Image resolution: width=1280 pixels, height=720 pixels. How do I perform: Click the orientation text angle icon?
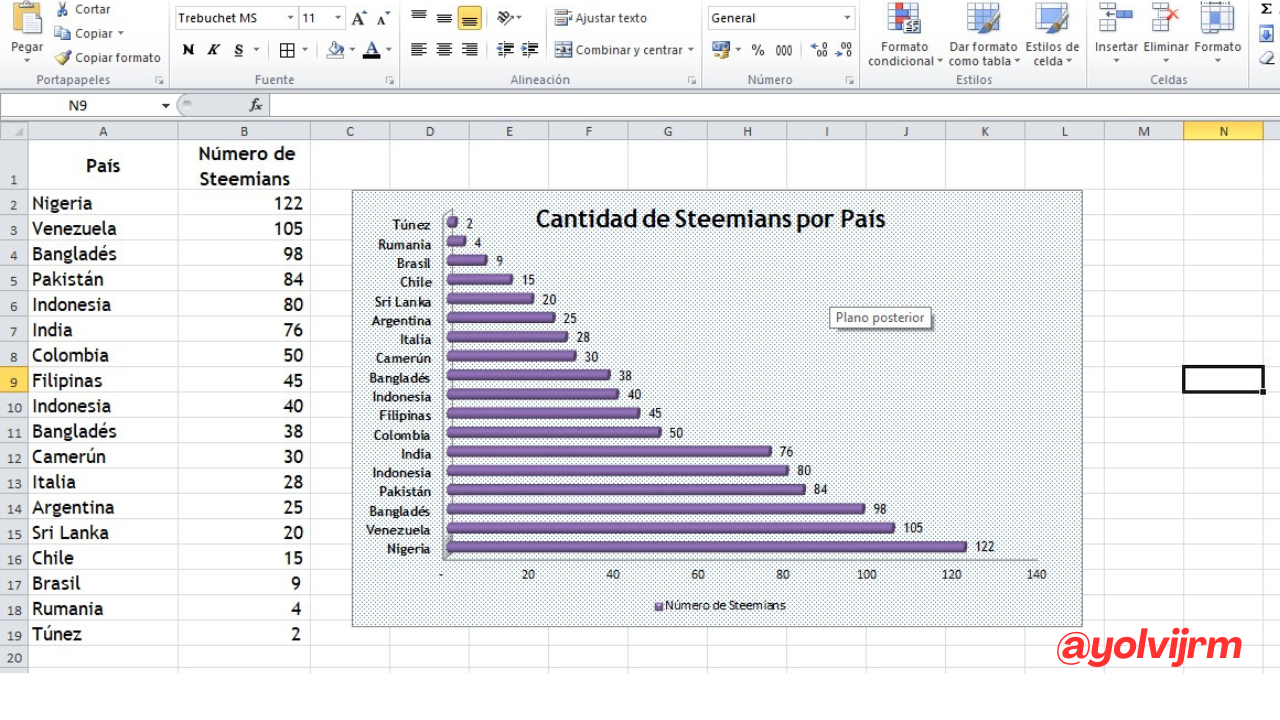click(507, 18)
